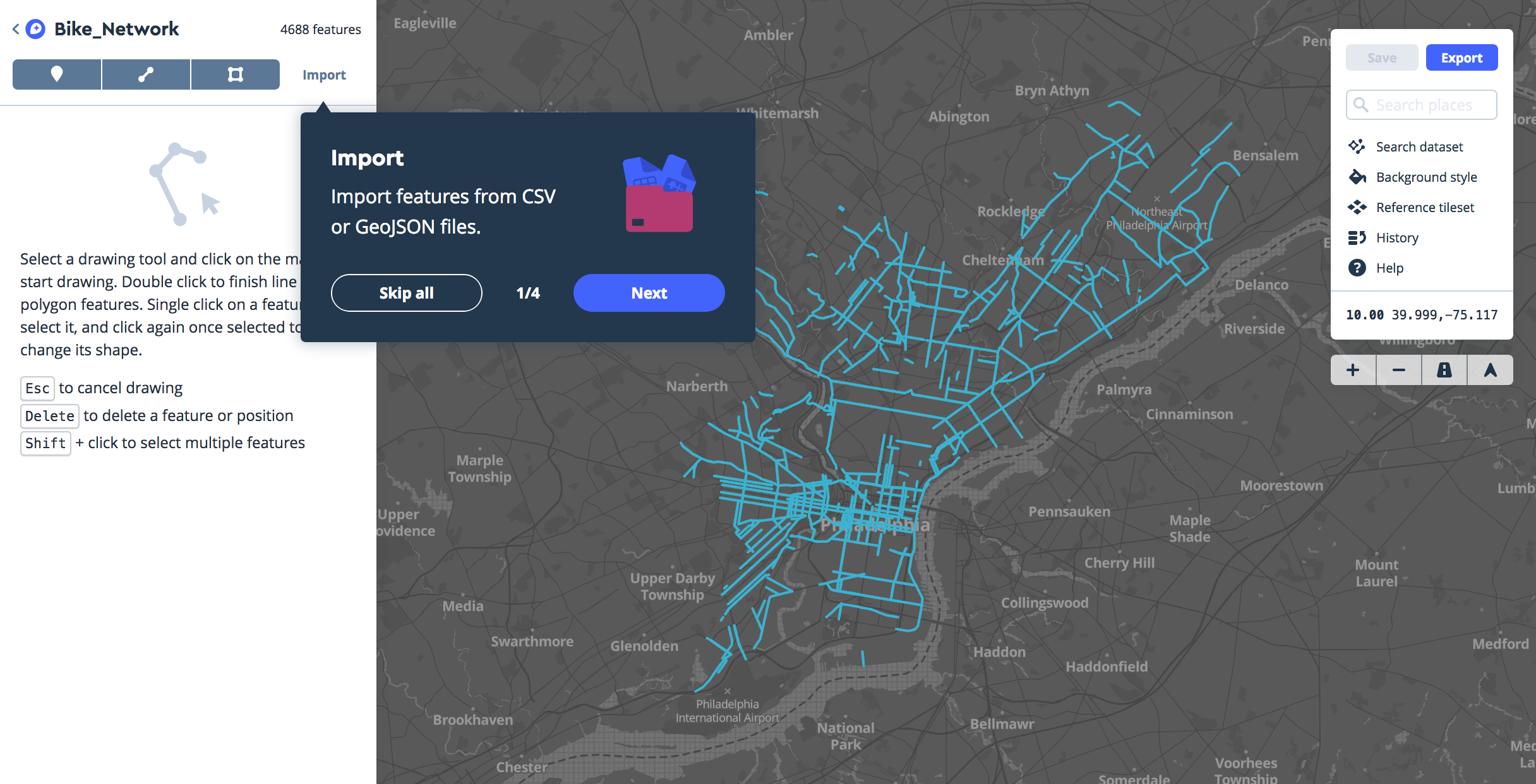Click Skip all in the tour popup
This screenshot has width=1536, height=784.
coord(406,293)
